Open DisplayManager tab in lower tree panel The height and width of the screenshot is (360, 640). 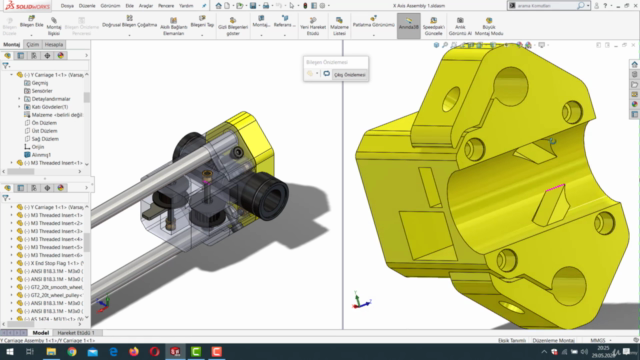(x=61, y=188)
